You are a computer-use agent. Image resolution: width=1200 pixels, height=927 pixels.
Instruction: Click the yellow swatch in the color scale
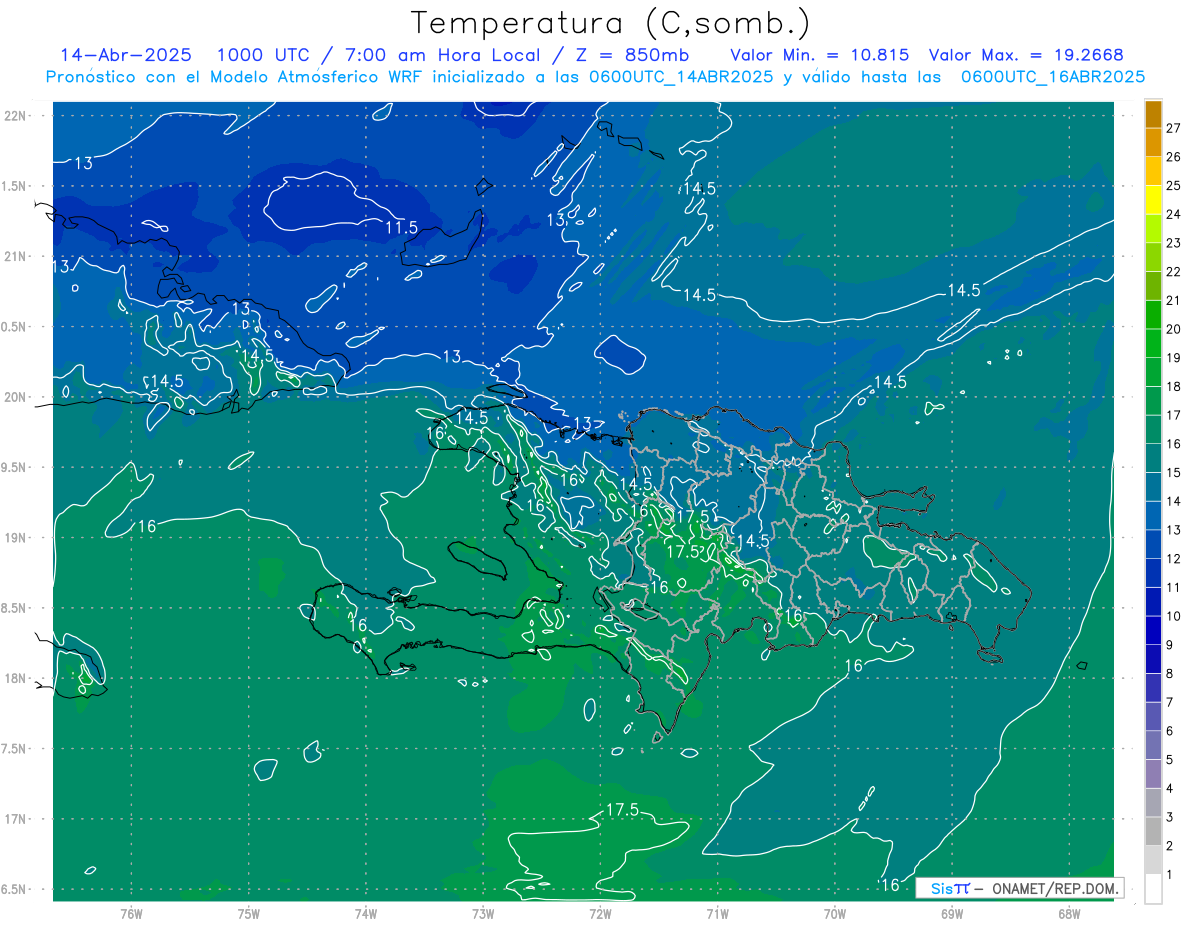(x=1153, y=200)
